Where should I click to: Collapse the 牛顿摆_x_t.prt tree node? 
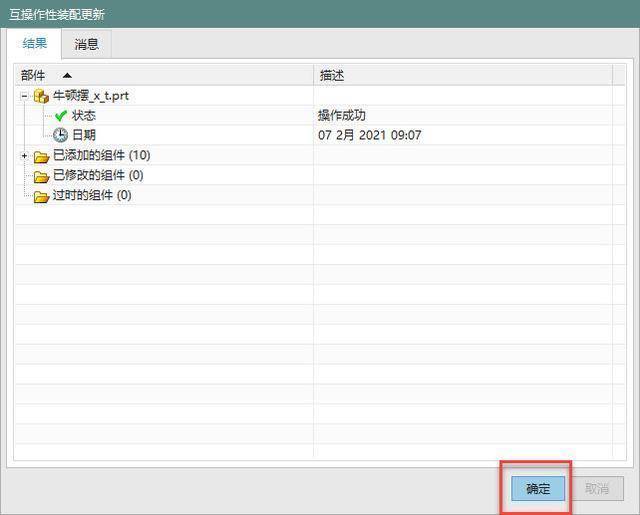pyautogui.click(x=24, y=96)
